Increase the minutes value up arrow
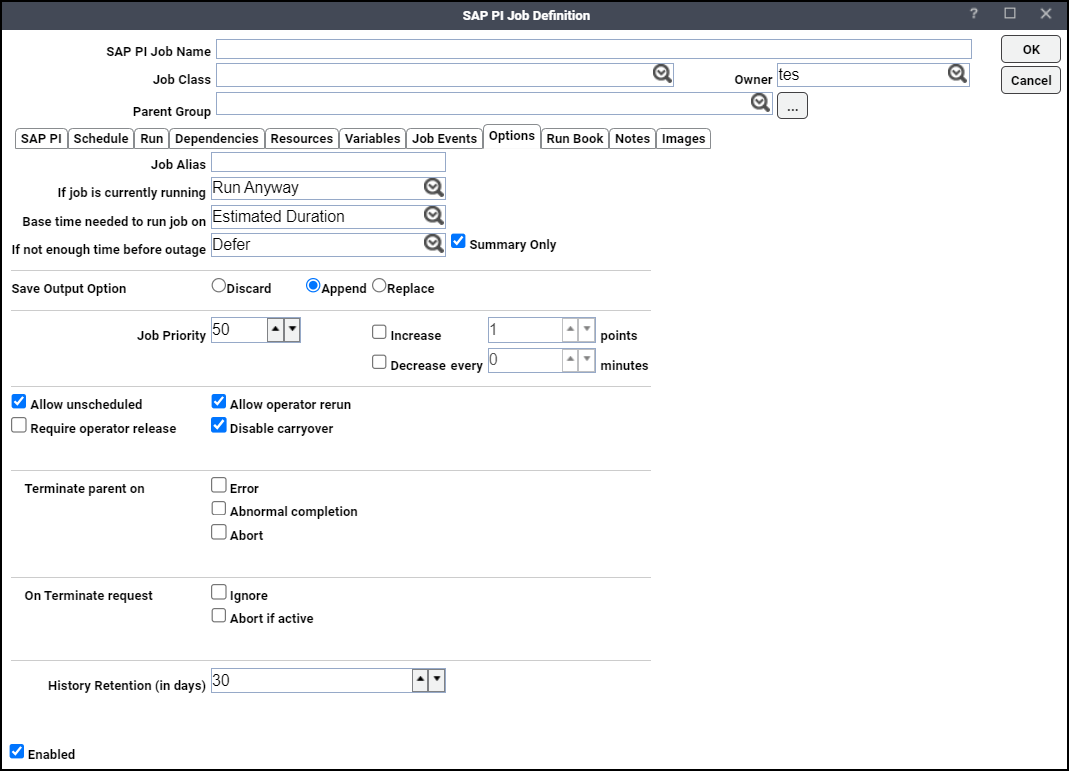1069x771 pixels. (x=571, y=360)
